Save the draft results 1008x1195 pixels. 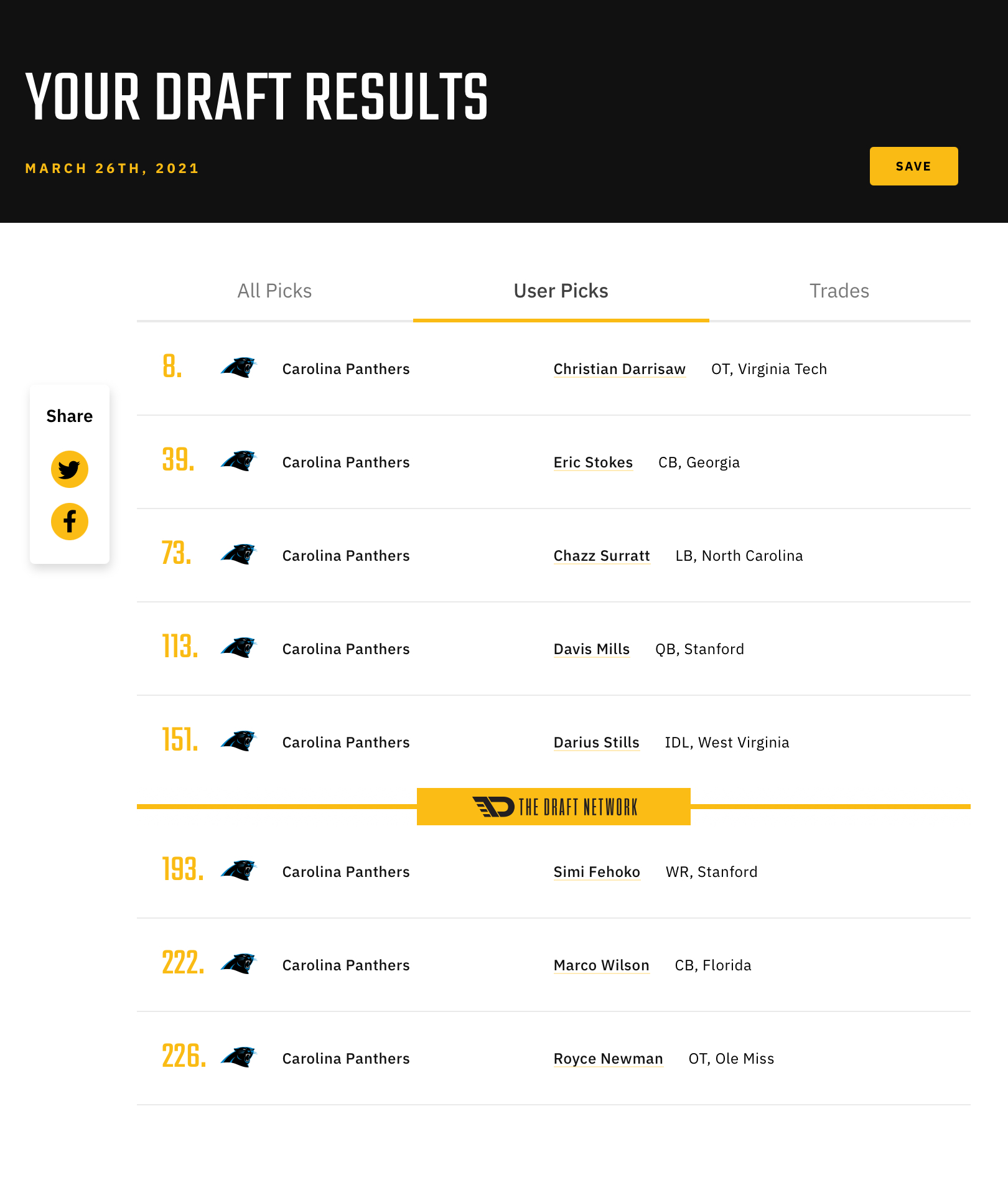pyautogui.click(x=914, y=166)
